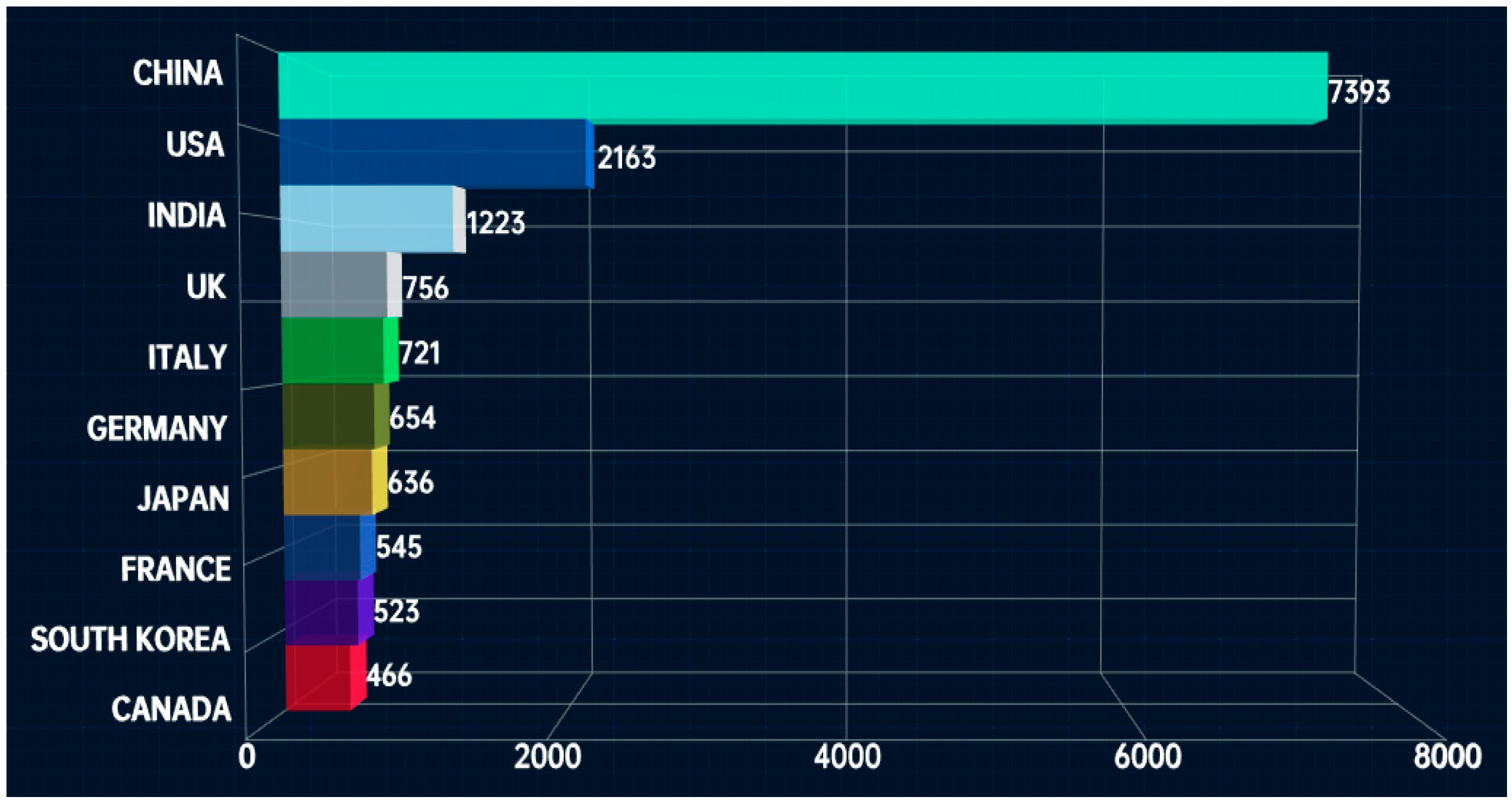The height and width of the screenshot is (803, 1512).
Task: Select the gold JAPAN bar
Action: [x=328, y=481]
